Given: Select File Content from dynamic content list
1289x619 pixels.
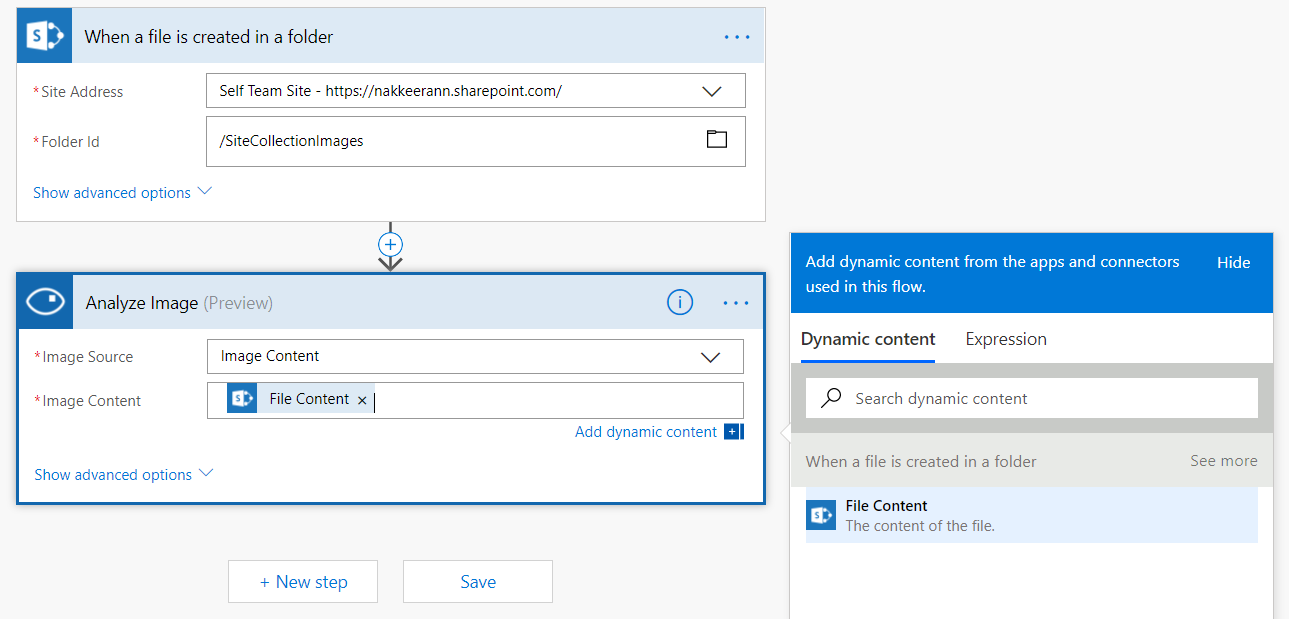Looking at the screenshot, I should pyautogui.click(x=1031, y=515).
